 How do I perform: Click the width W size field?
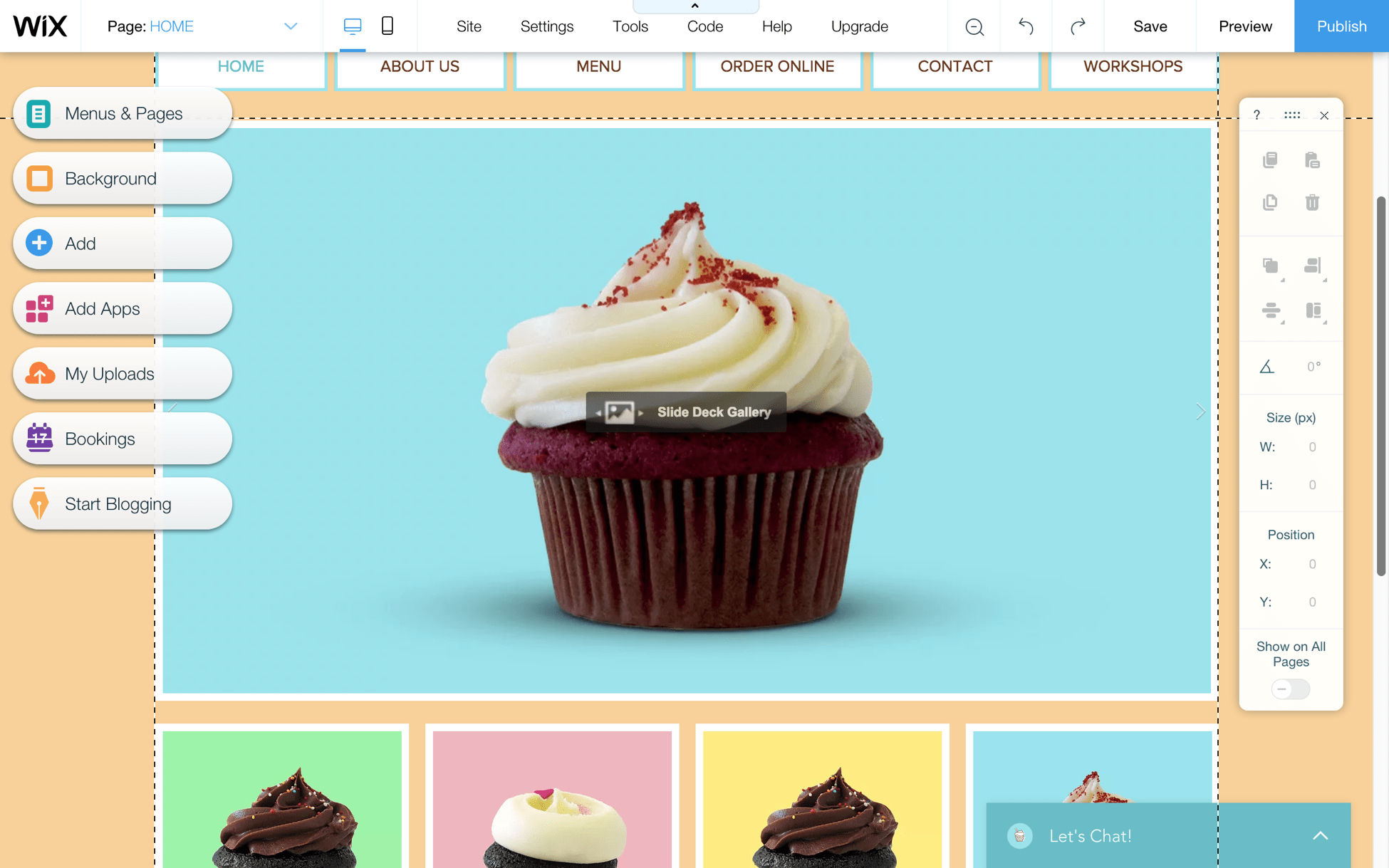[x=1312, y=447]
